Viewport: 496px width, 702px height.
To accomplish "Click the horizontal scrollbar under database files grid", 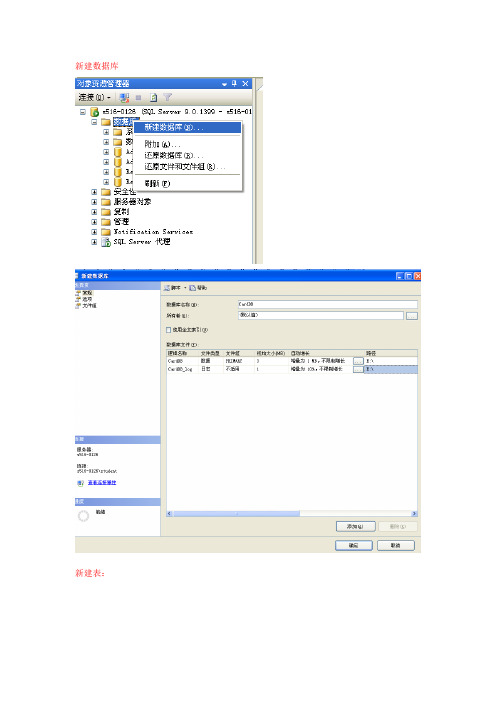I will [292, 514].
